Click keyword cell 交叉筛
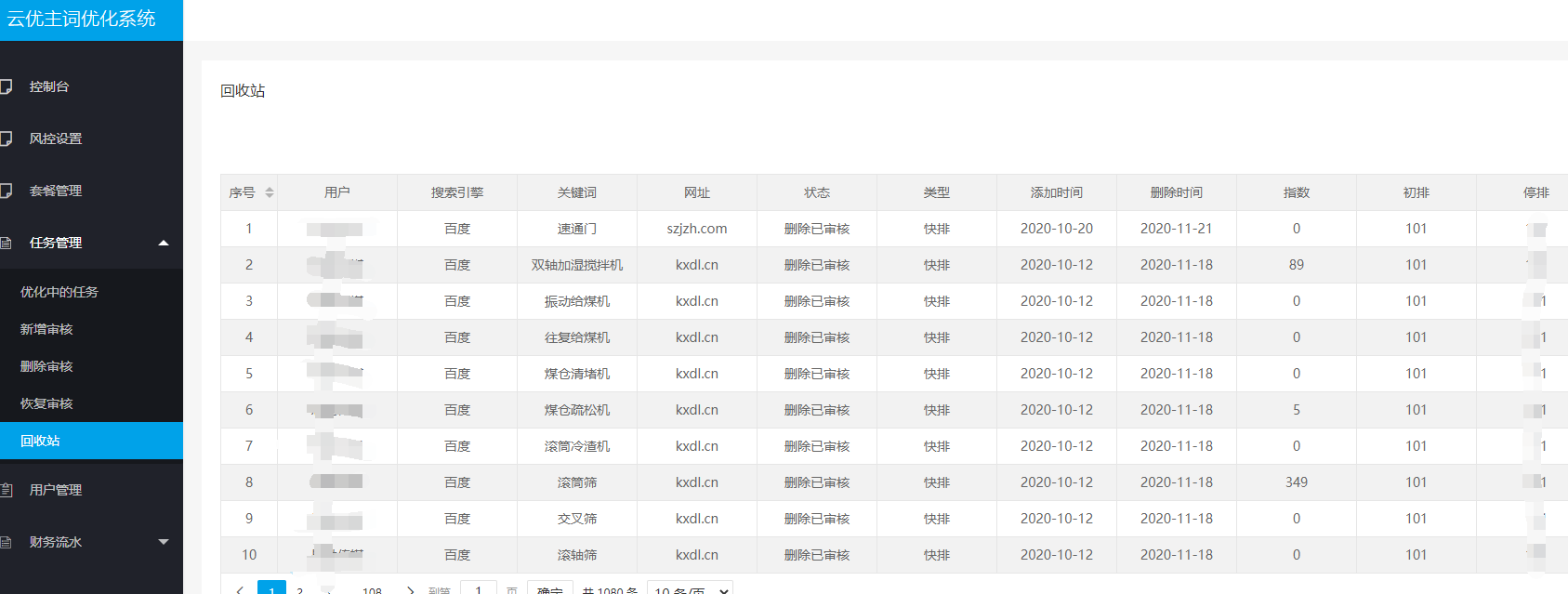Viewport: 1568px width, 594px height. click(x=577, y=519)
